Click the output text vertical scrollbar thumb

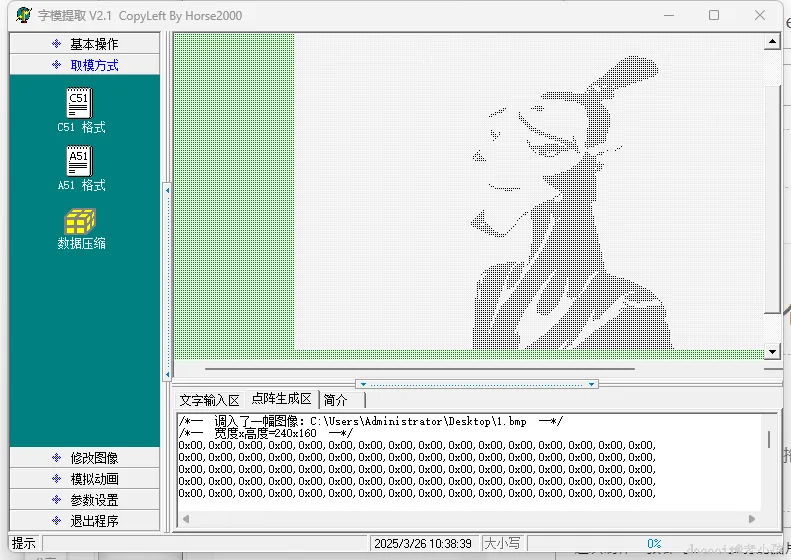tap(769, 439)
